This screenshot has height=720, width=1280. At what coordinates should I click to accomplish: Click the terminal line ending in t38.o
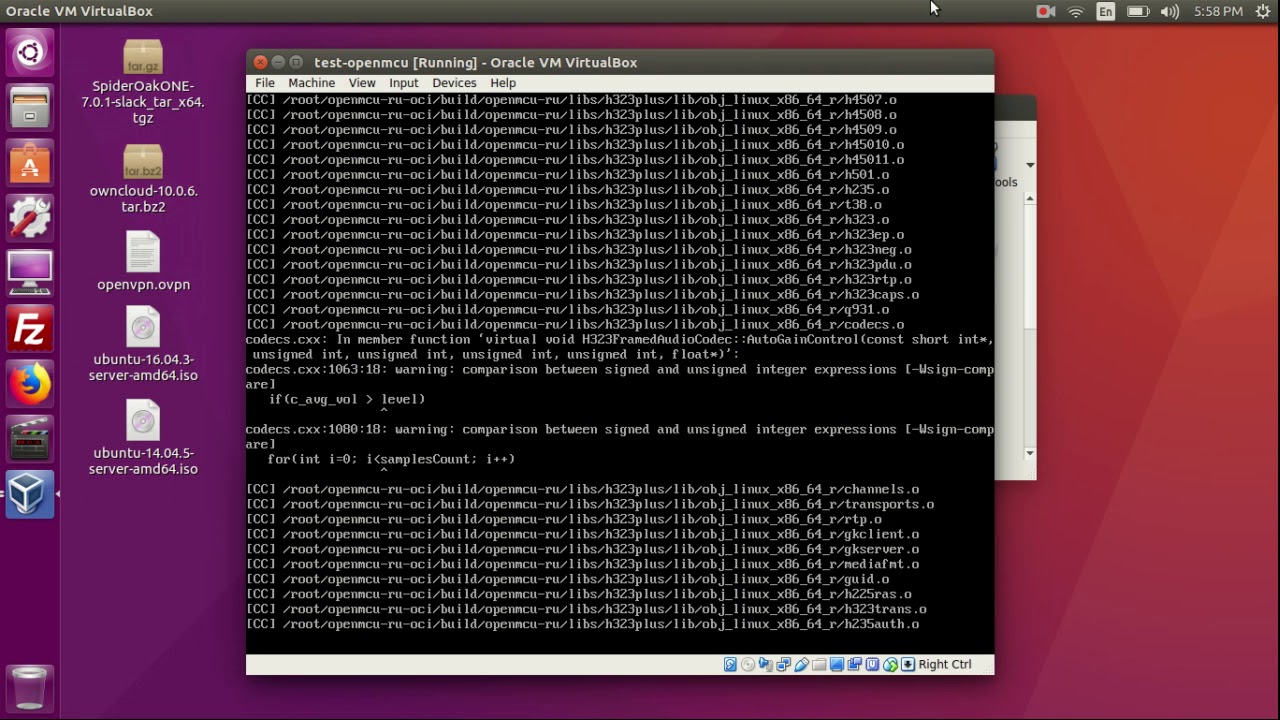pos(564,204)
